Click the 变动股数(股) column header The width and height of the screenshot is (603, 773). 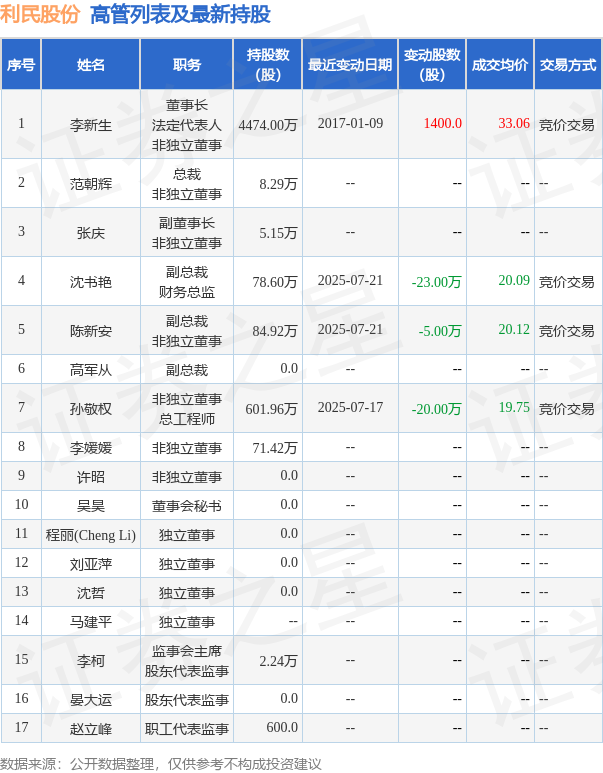pos(432,65)
